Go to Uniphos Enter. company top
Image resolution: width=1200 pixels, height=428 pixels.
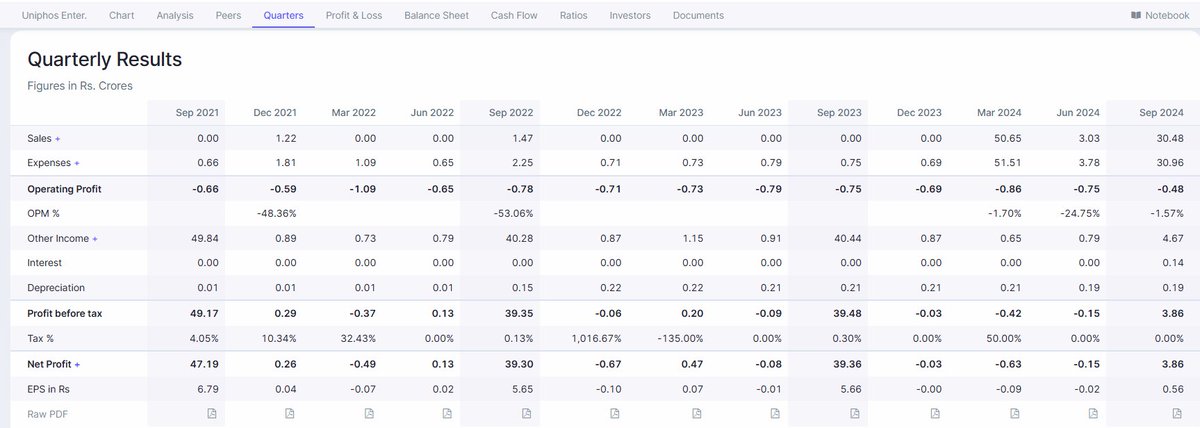(54, 16)
